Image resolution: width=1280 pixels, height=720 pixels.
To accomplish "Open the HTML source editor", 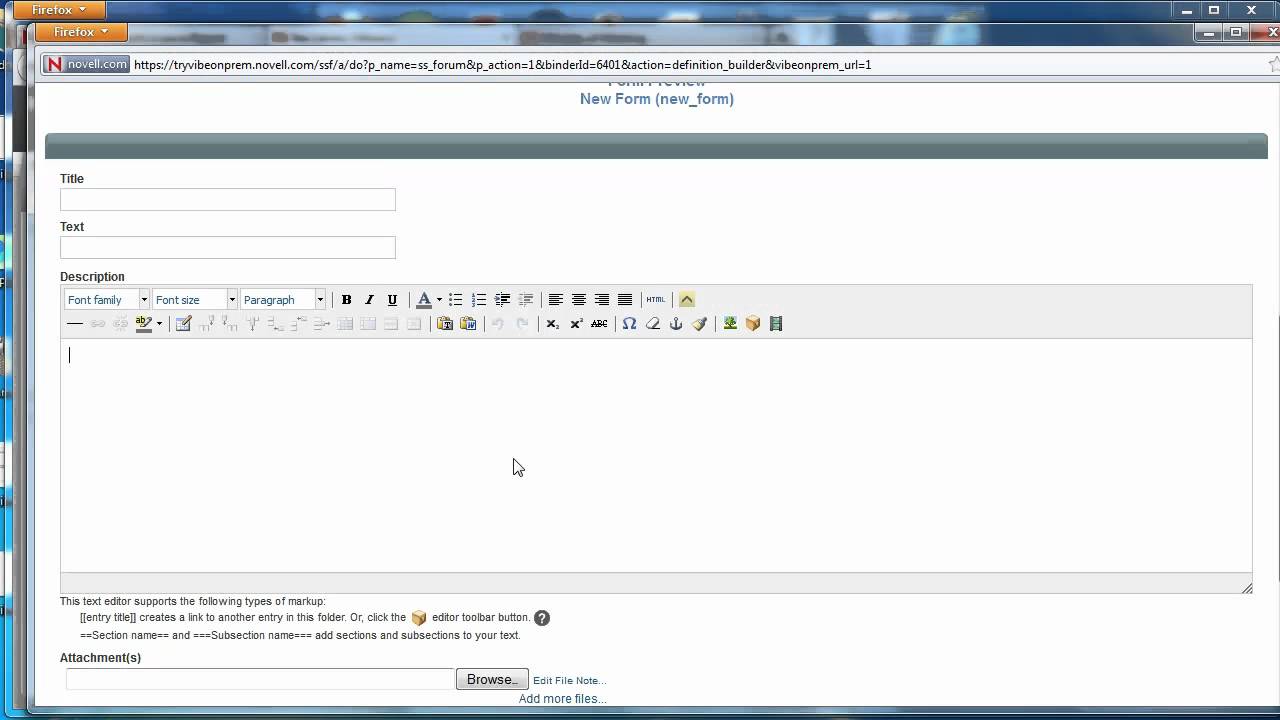I will point(655,300).
